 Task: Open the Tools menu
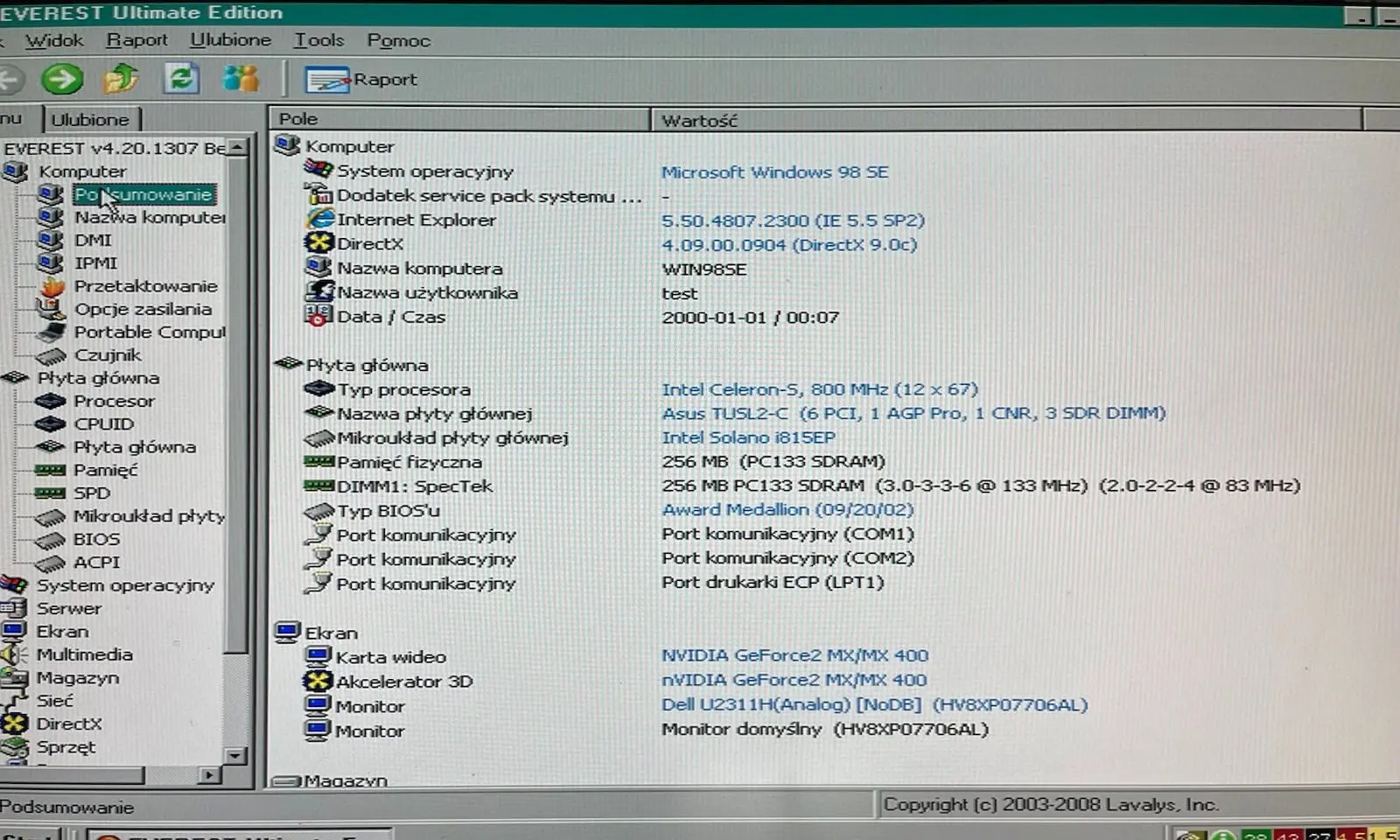click(318, 40)
